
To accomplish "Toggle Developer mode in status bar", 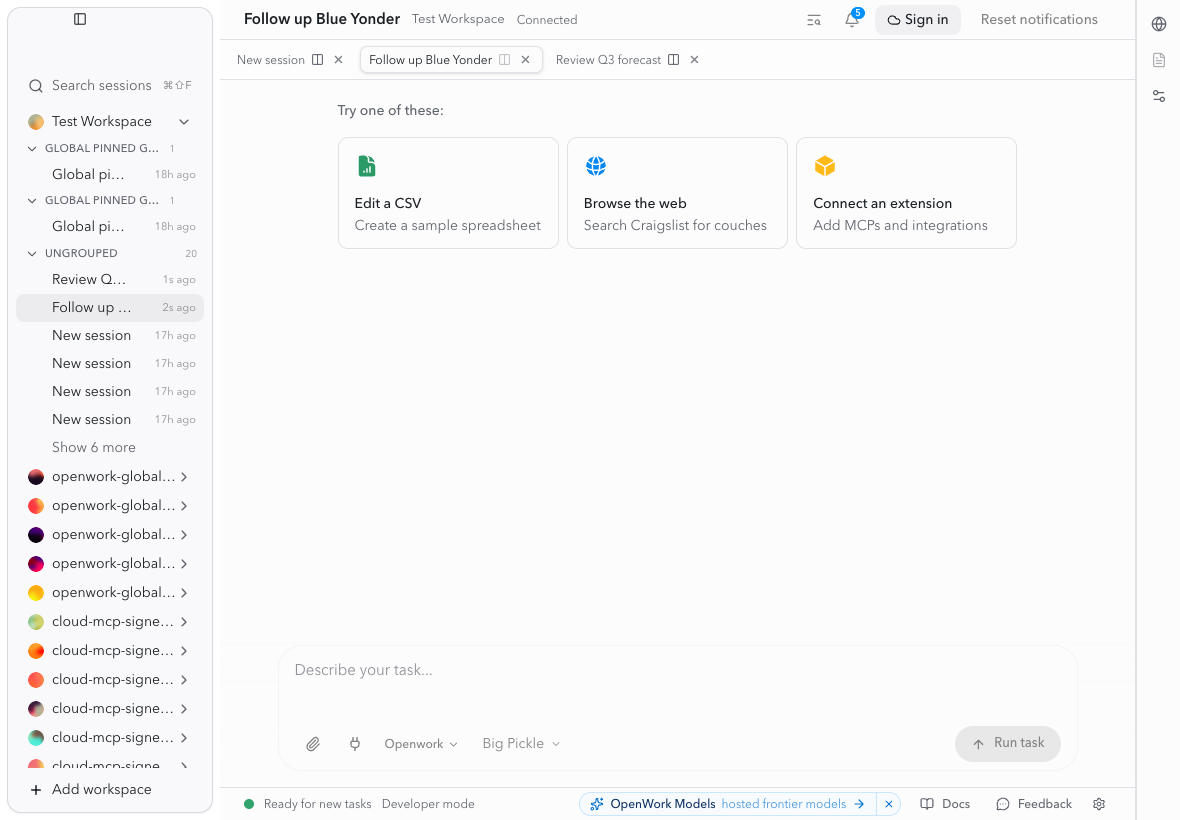I will 428,804.
